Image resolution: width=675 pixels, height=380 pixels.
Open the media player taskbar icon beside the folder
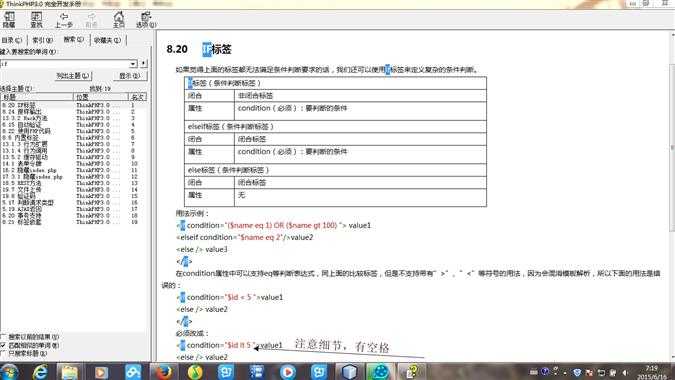tap(101, 372)
